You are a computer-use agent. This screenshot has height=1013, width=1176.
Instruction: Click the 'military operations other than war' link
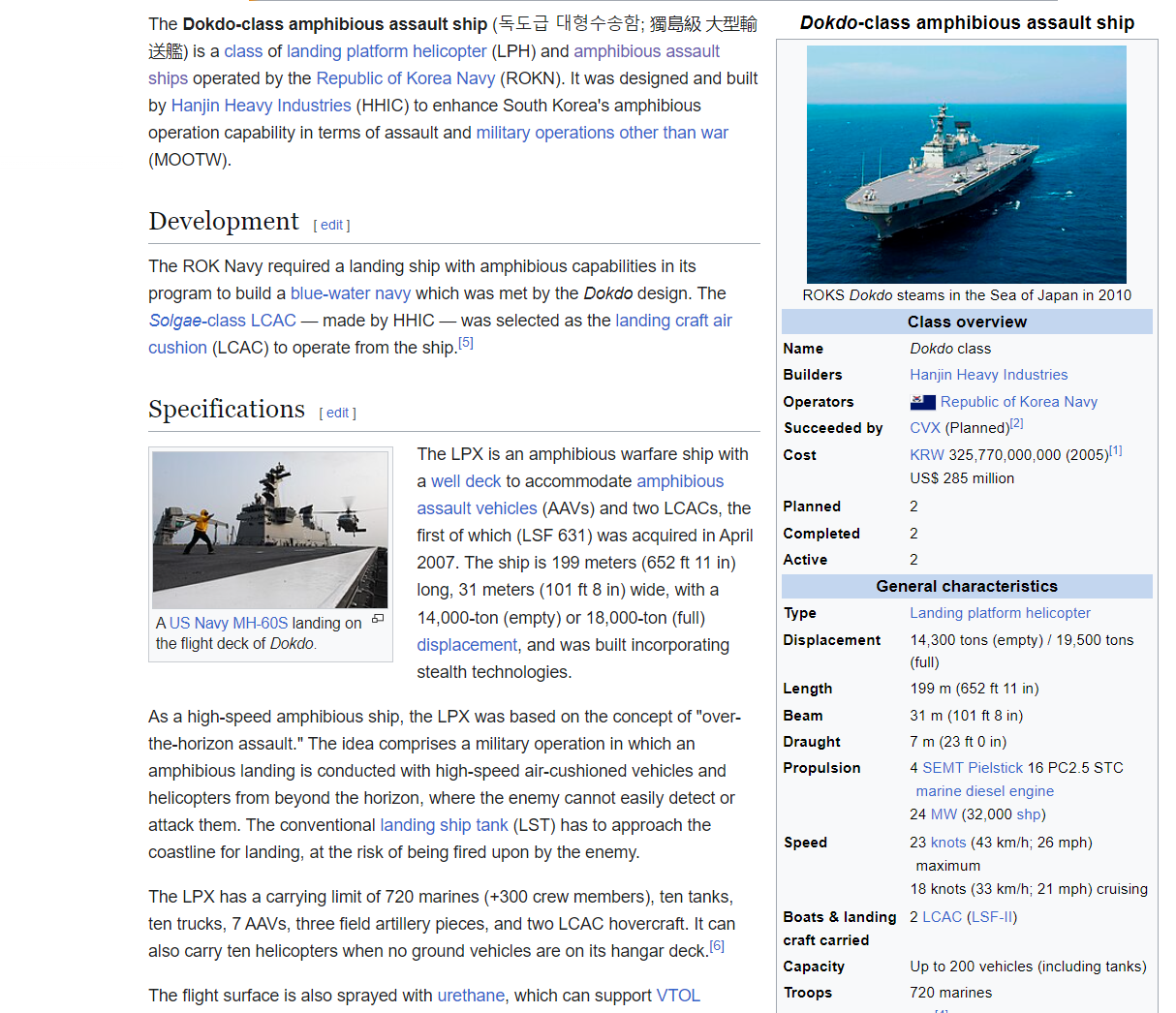602,133
